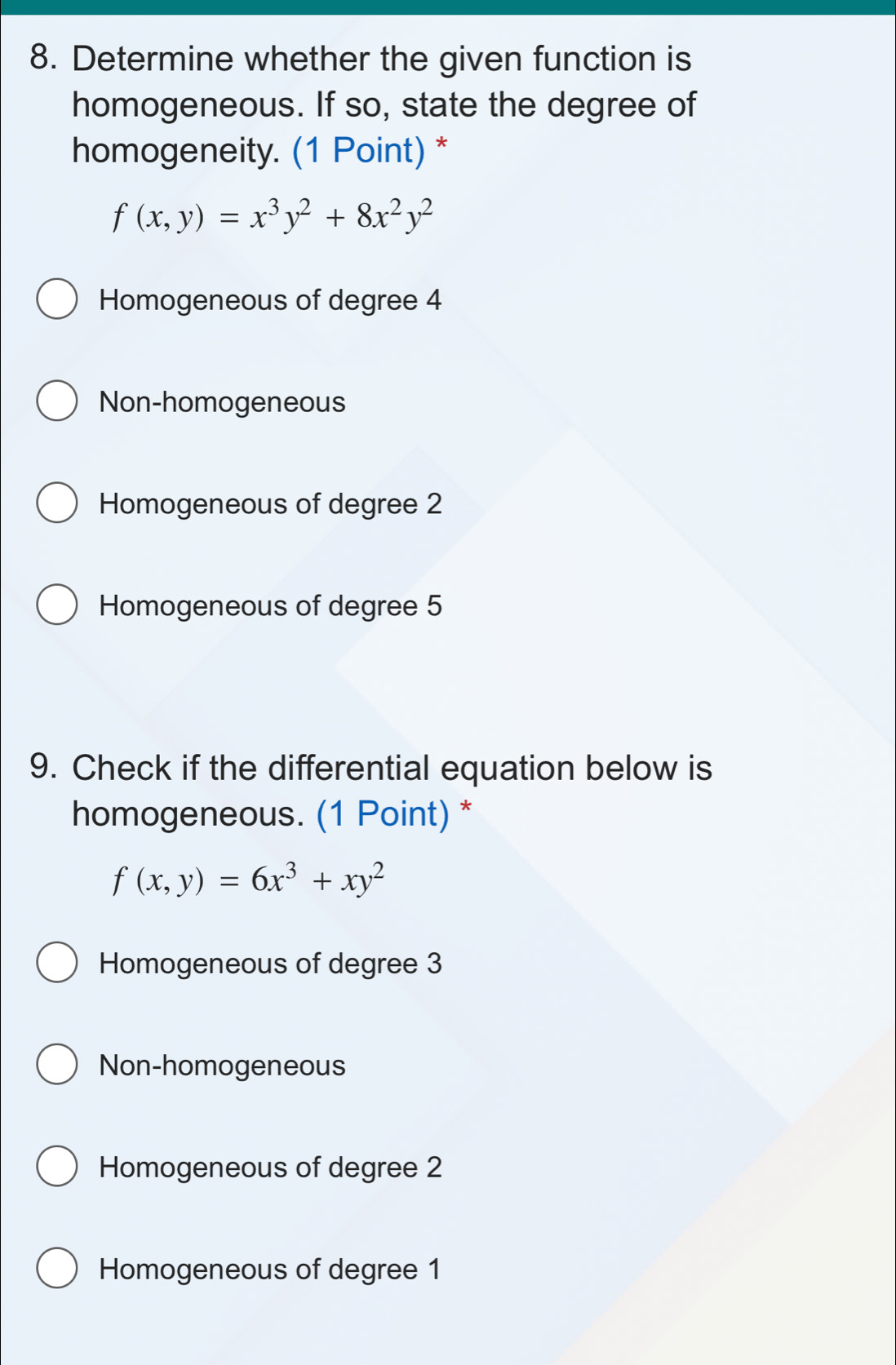
Task: Select 'Homogeneous of degree 3' radio for question 9
Action: click(x=57, y=963)
